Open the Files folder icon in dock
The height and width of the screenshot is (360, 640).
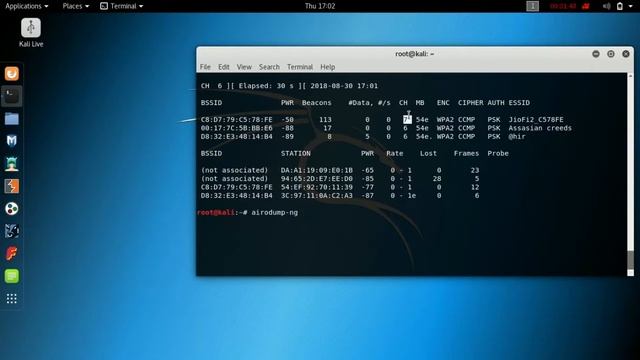(x=11, y=119)
